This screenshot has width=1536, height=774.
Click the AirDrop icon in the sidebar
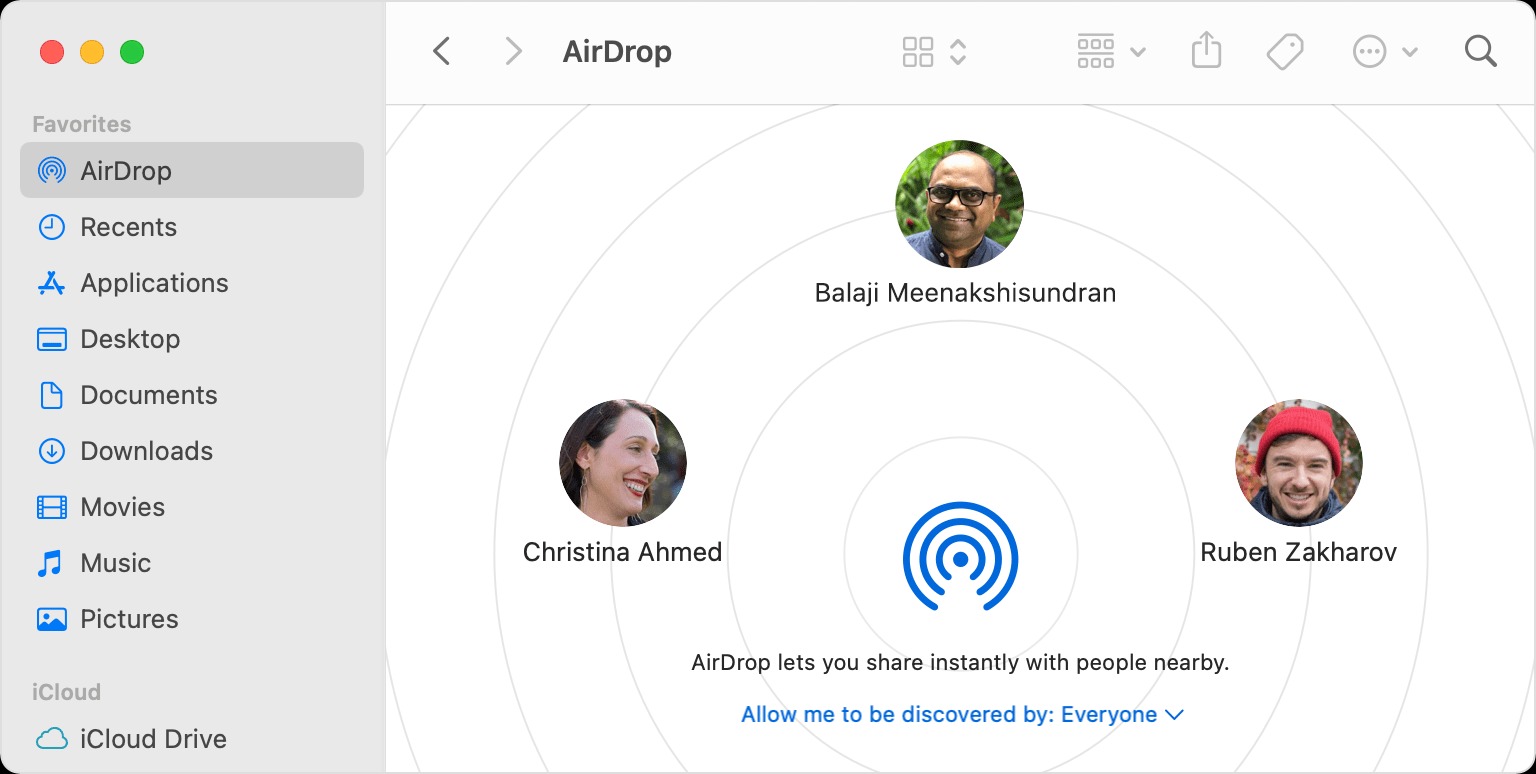[52, 170]
